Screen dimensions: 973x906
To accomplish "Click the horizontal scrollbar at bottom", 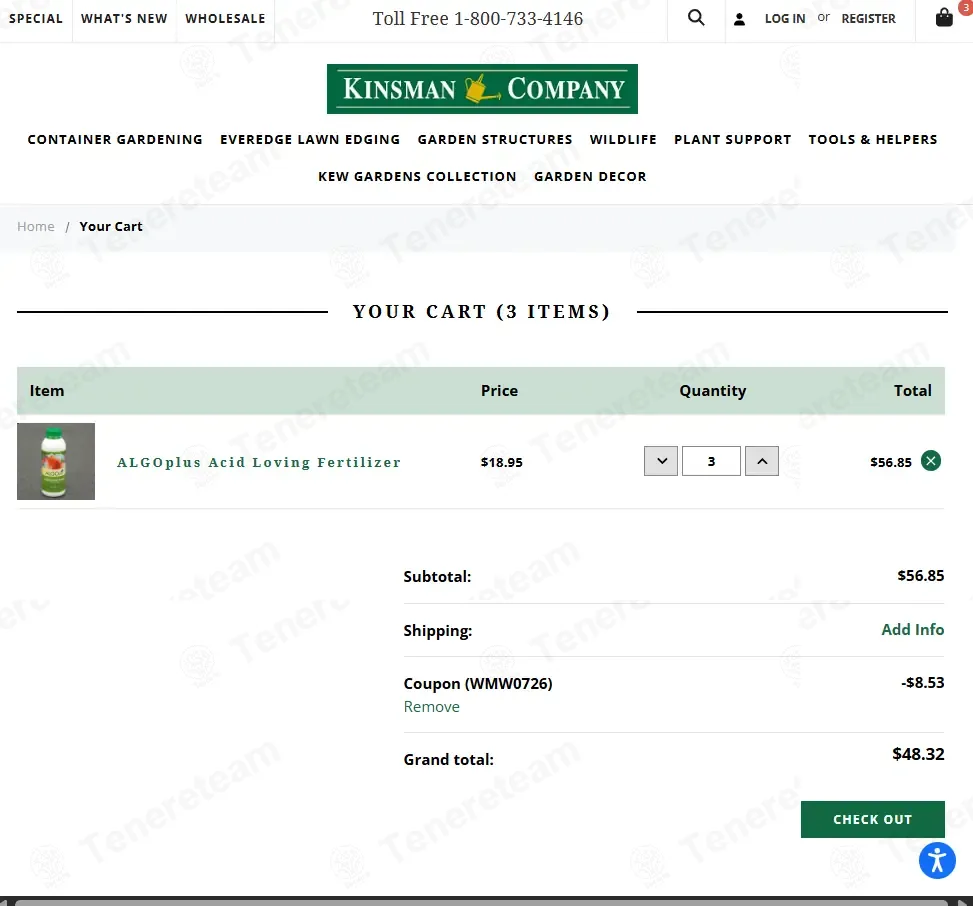I will 481,902.
